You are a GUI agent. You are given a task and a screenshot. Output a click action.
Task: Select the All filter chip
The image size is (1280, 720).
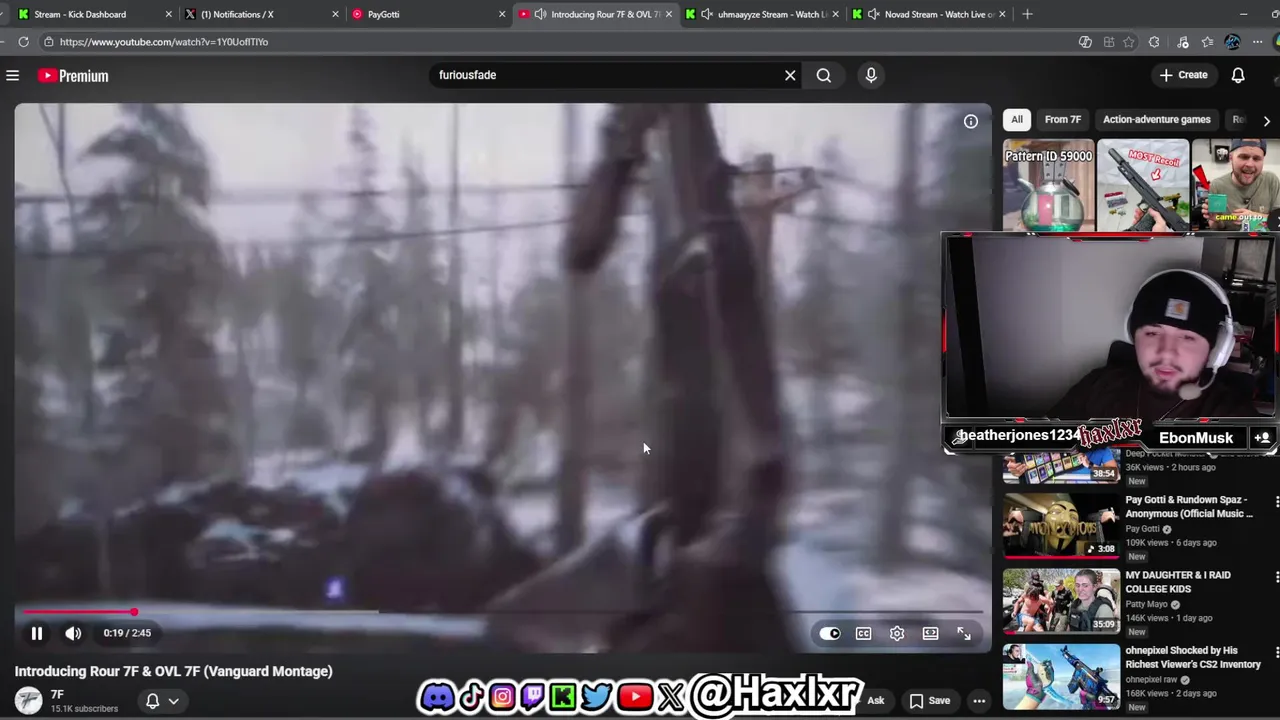click(x=1017, y=120)
